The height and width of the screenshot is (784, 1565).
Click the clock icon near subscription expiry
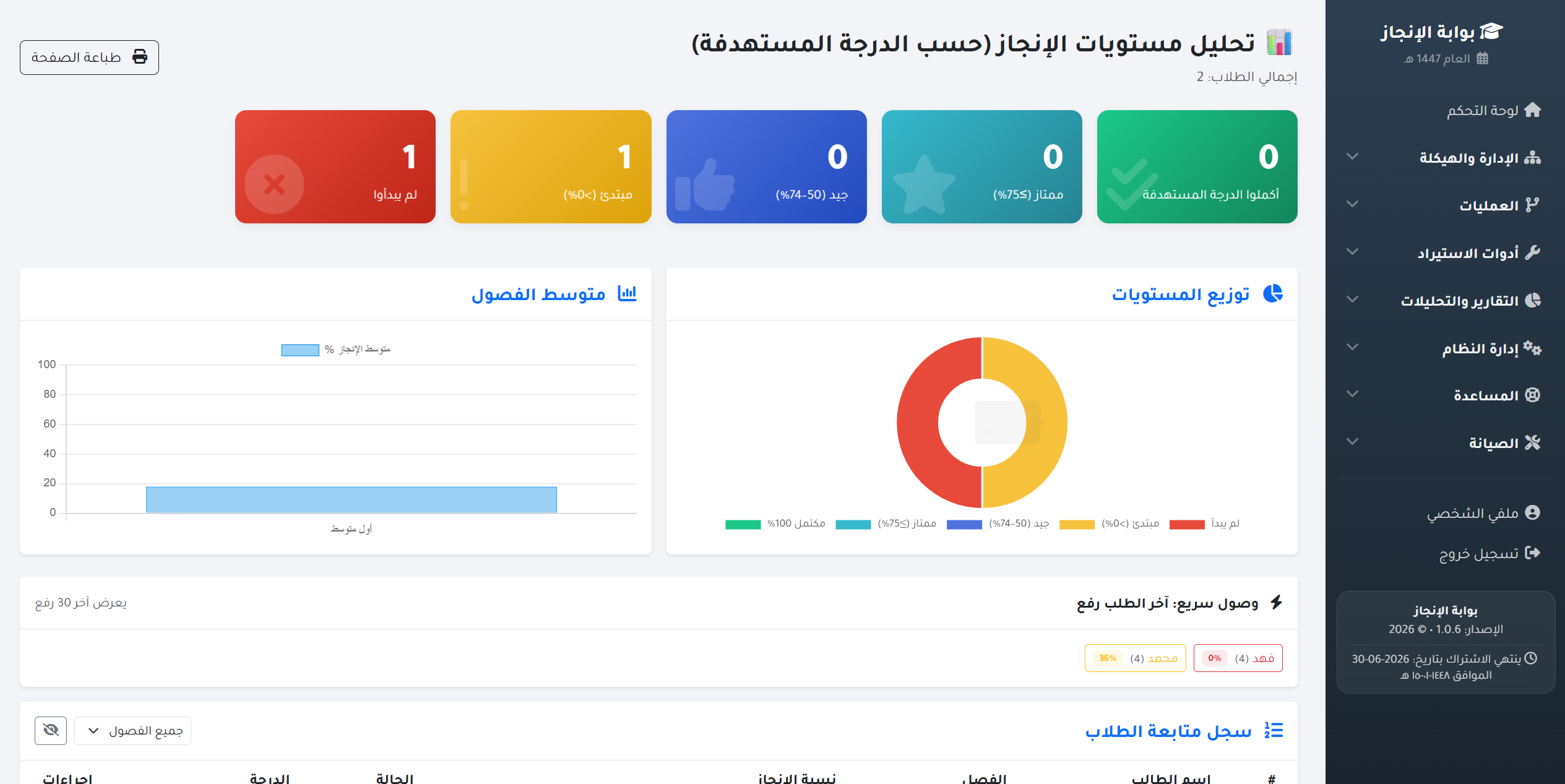pyautogui.click(x=1530, y=658)
